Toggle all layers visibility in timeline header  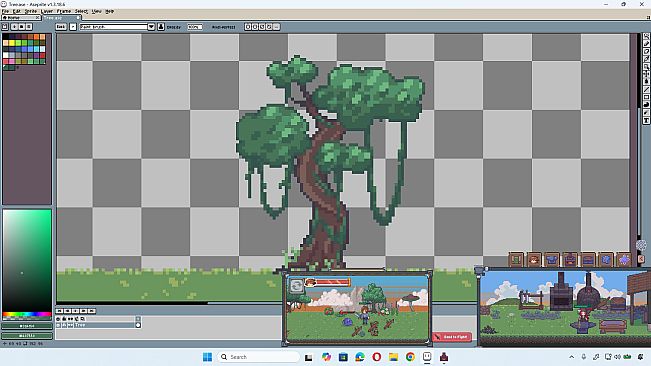tap(59, 319)
